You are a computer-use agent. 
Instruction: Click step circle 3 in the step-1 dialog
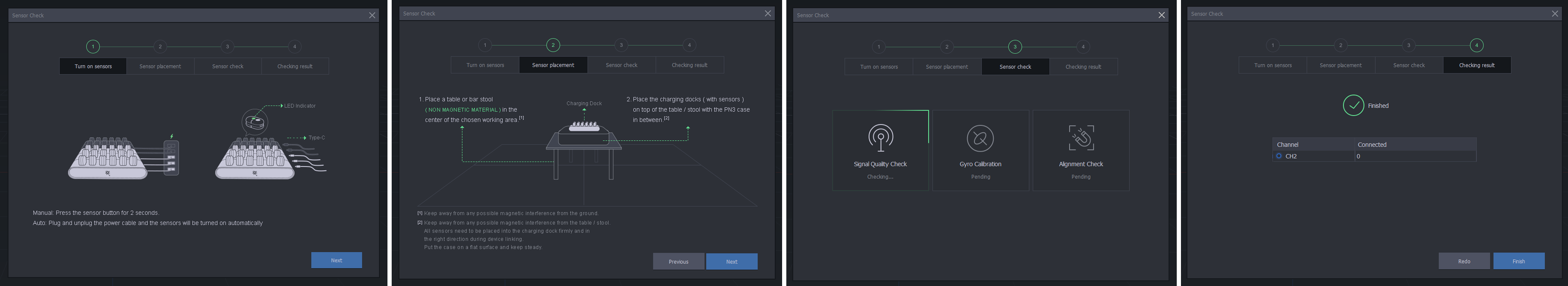coord(227,46)
